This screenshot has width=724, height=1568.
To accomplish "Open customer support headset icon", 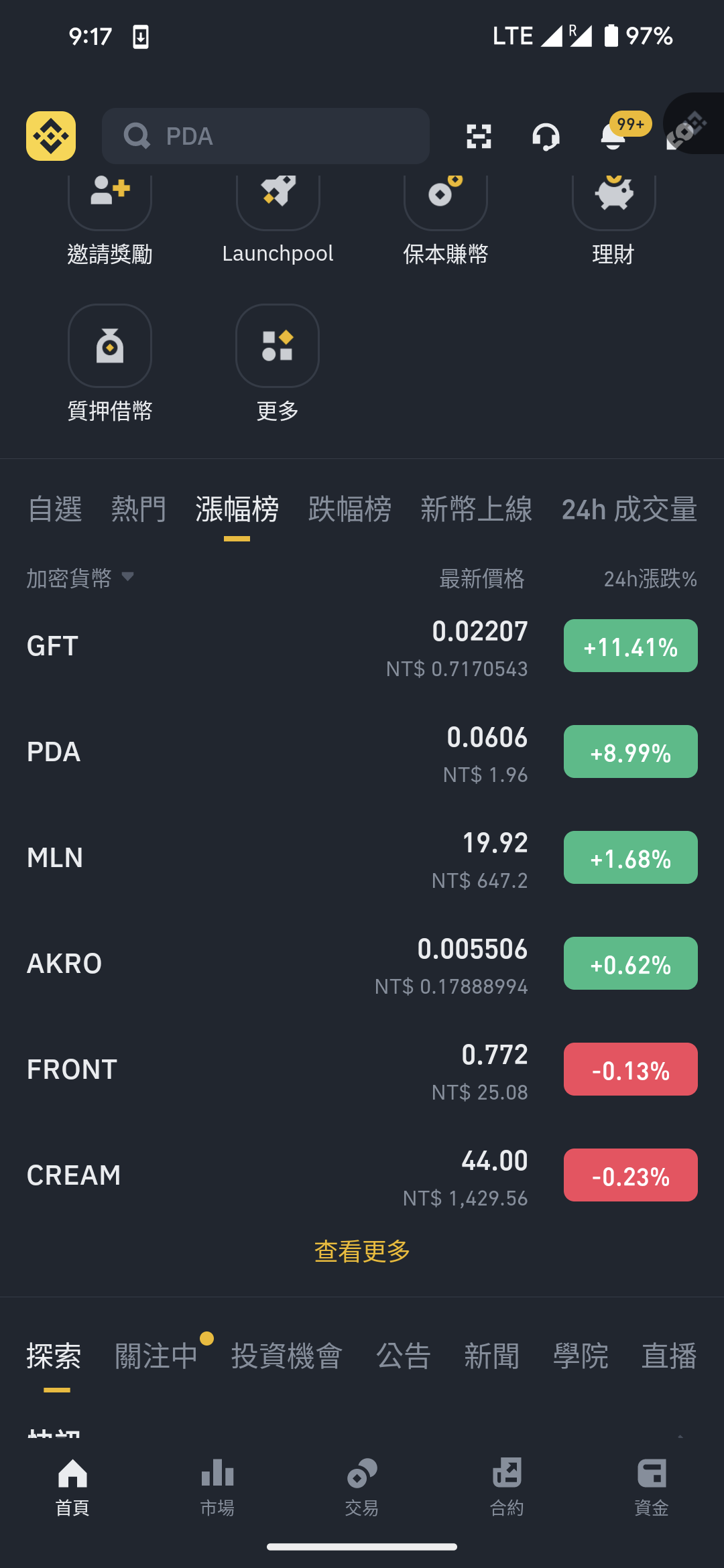I will tap(546, 136).
